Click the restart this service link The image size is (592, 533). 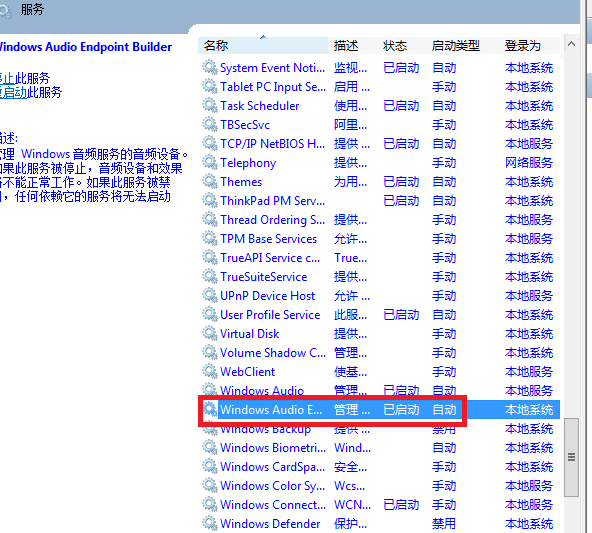[x=13, y=92]
